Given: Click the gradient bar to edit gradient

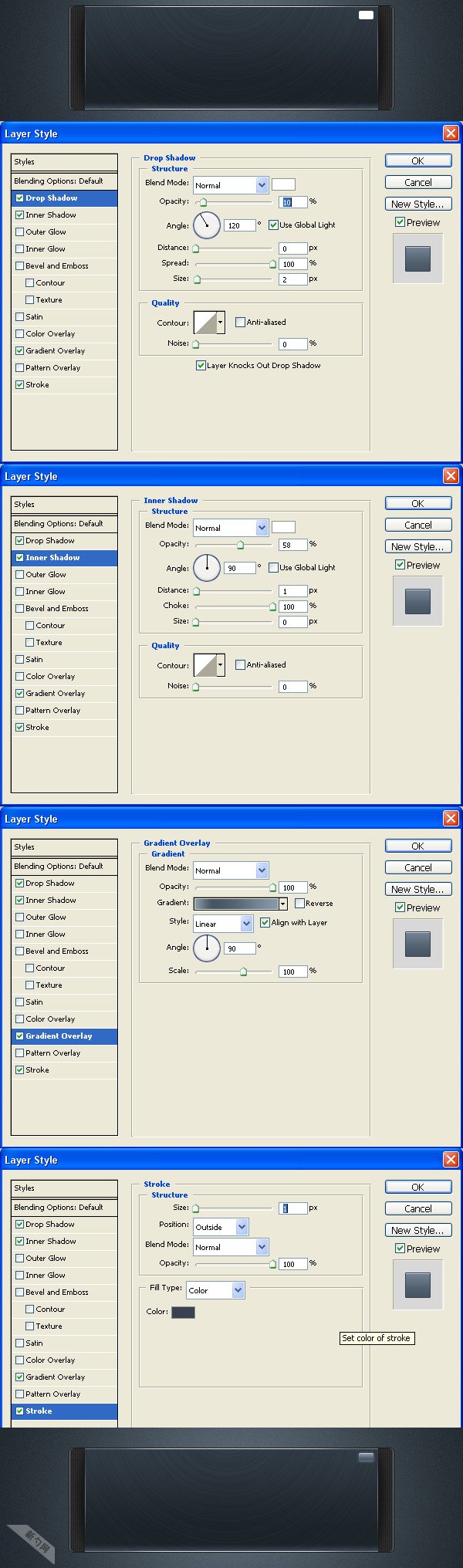Looking at the screenshot, I should [x=236, y=904].
